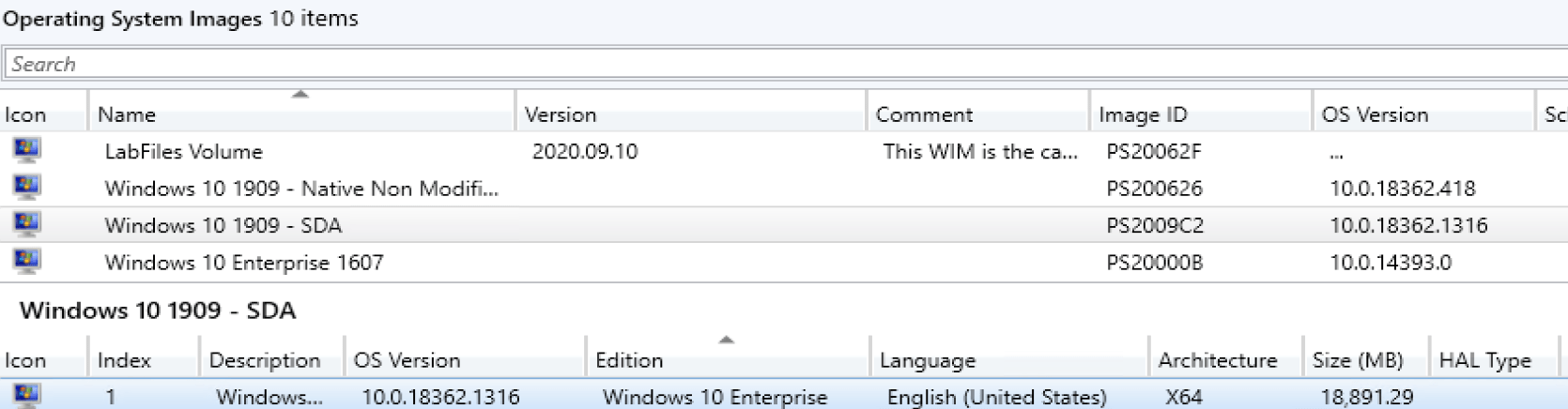Click the LabFiles Volume image icon
The width and height of the screenshot is (1568, 409).
coord(26,151)
